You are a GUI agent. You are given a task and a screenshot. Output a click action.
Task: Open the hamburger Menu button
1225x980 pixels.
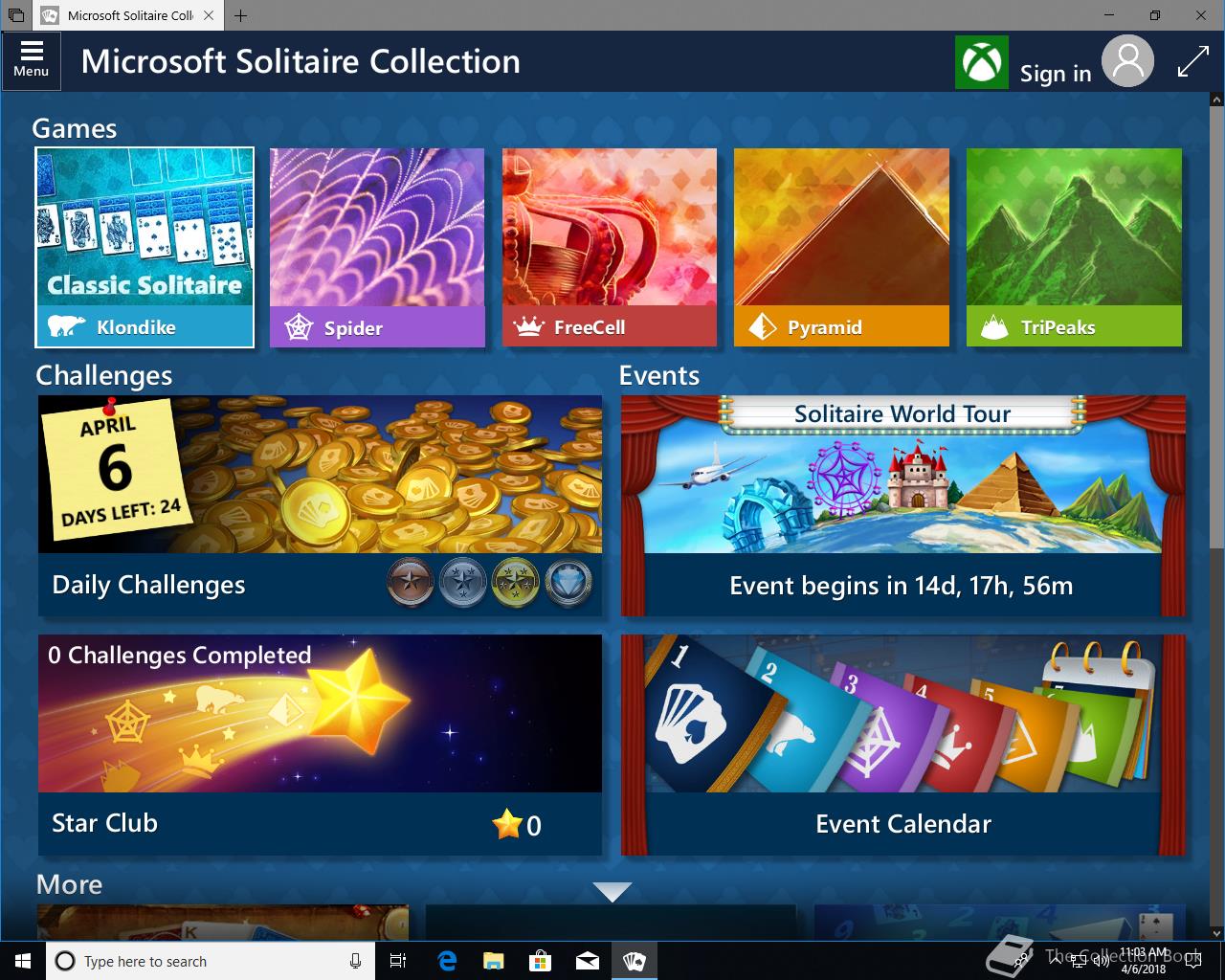click(x=31, y=60)
